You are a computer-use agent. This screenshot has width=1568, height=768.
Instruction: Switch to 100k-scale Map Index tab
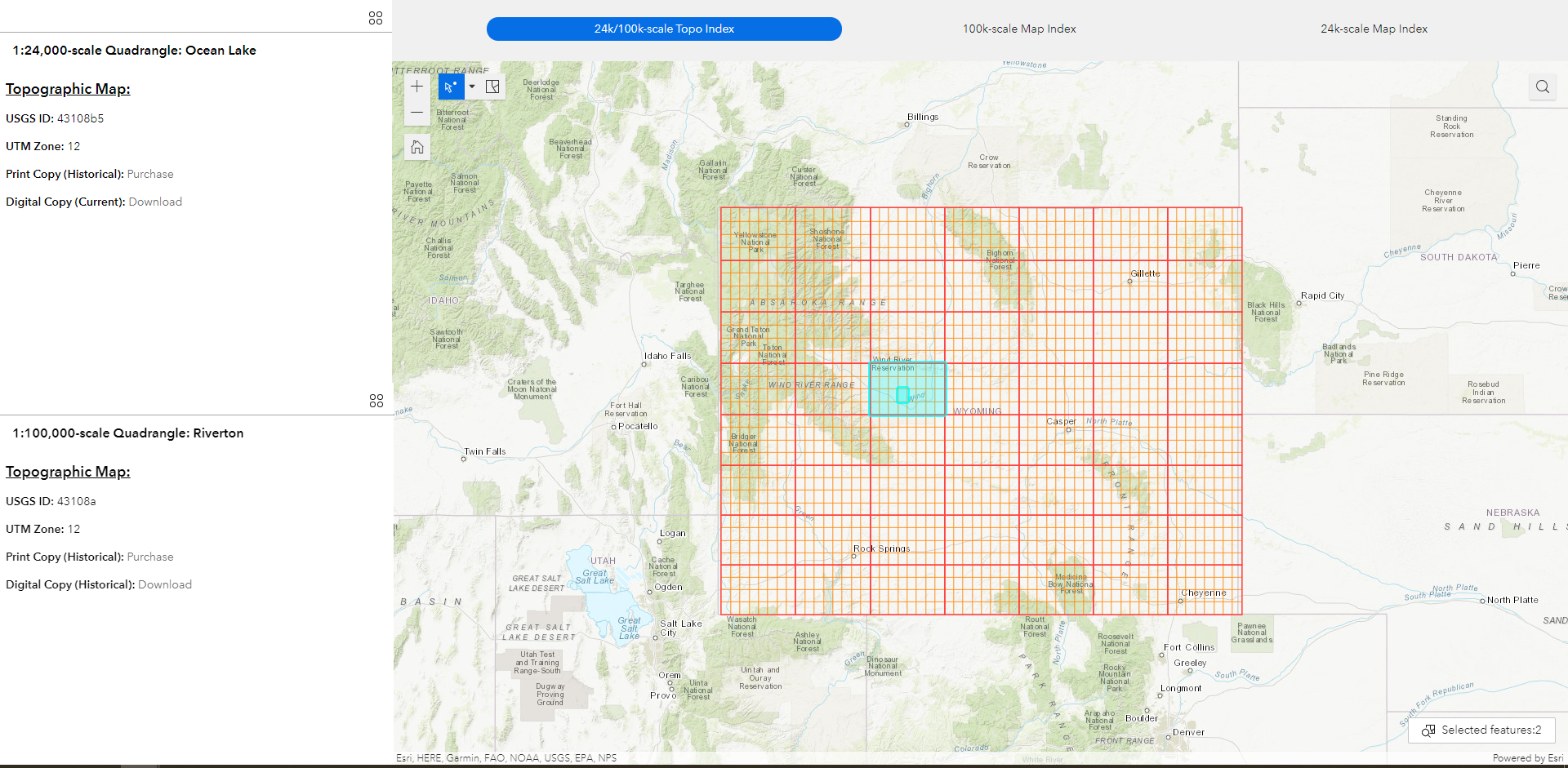coord(1019,29)
